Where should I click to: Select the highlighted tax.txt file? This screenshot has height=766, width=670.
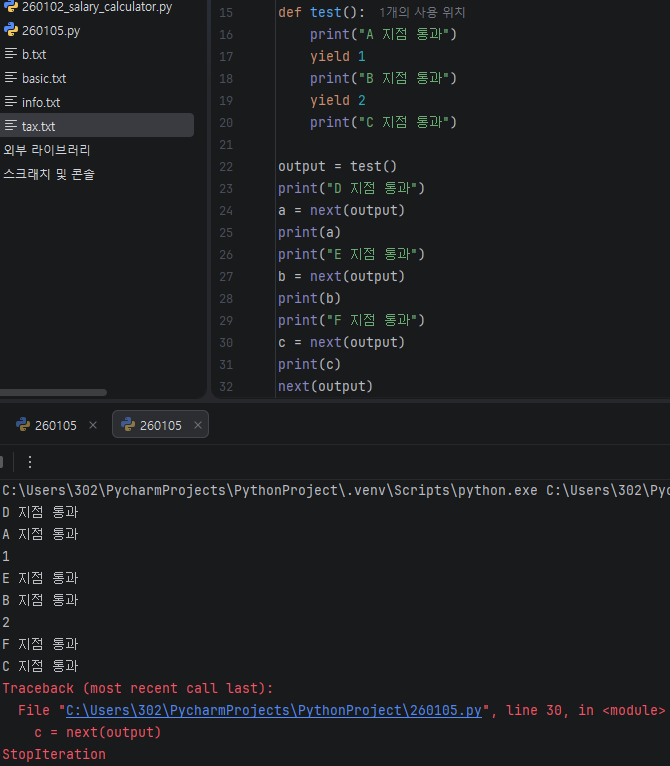(97, 126)
